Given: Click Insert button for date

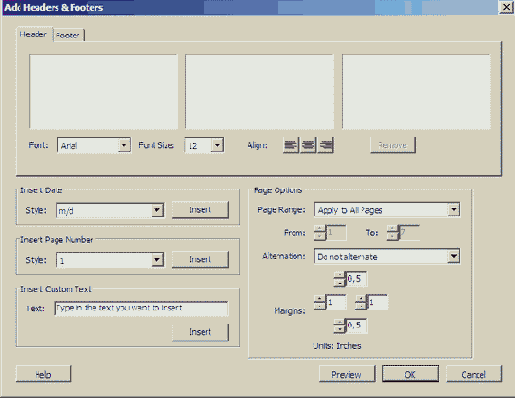Looking at the screenshot, I should click(200, 210).
